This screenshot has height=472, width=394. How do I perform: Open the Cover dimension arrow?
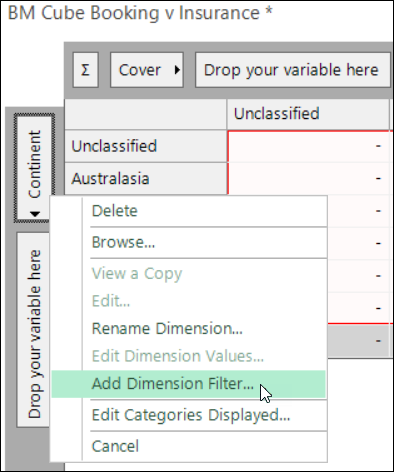coord(177,70)
